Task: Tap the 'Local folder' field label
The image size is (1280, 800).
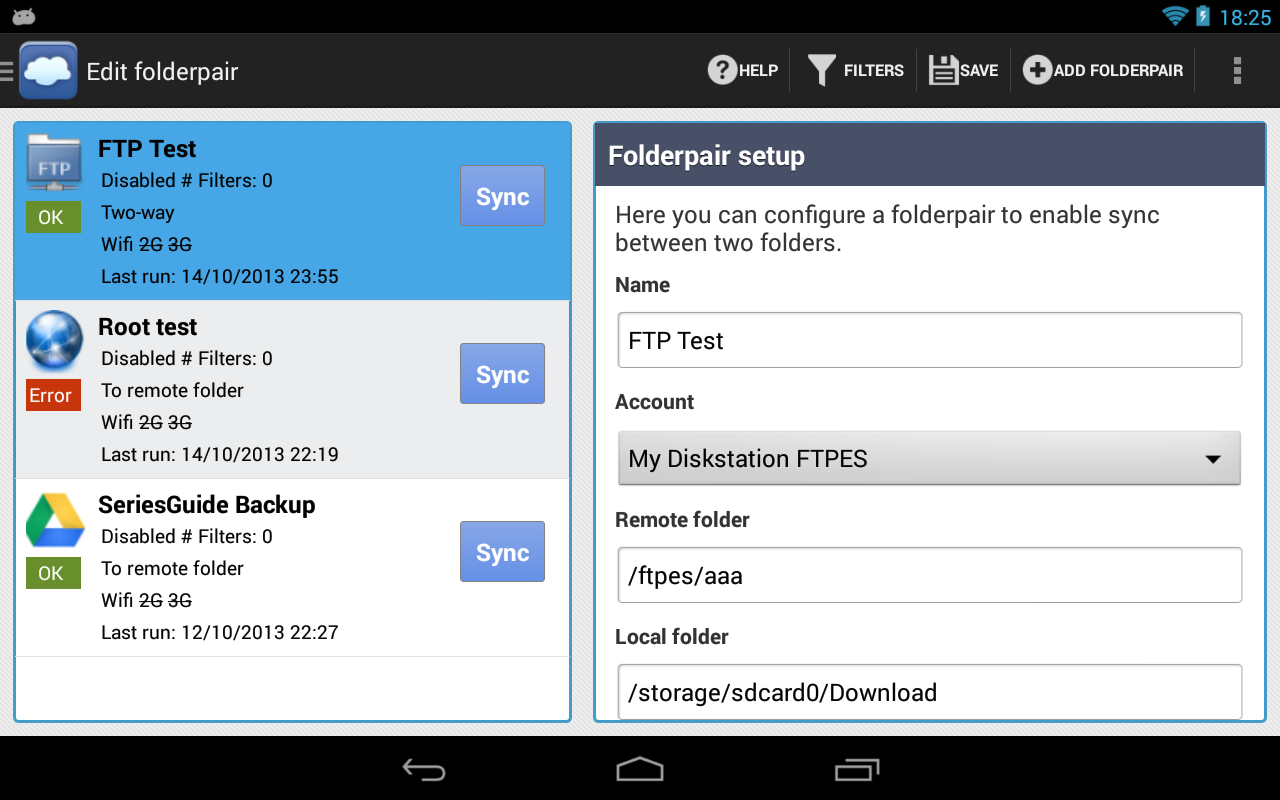Action: 672,637
